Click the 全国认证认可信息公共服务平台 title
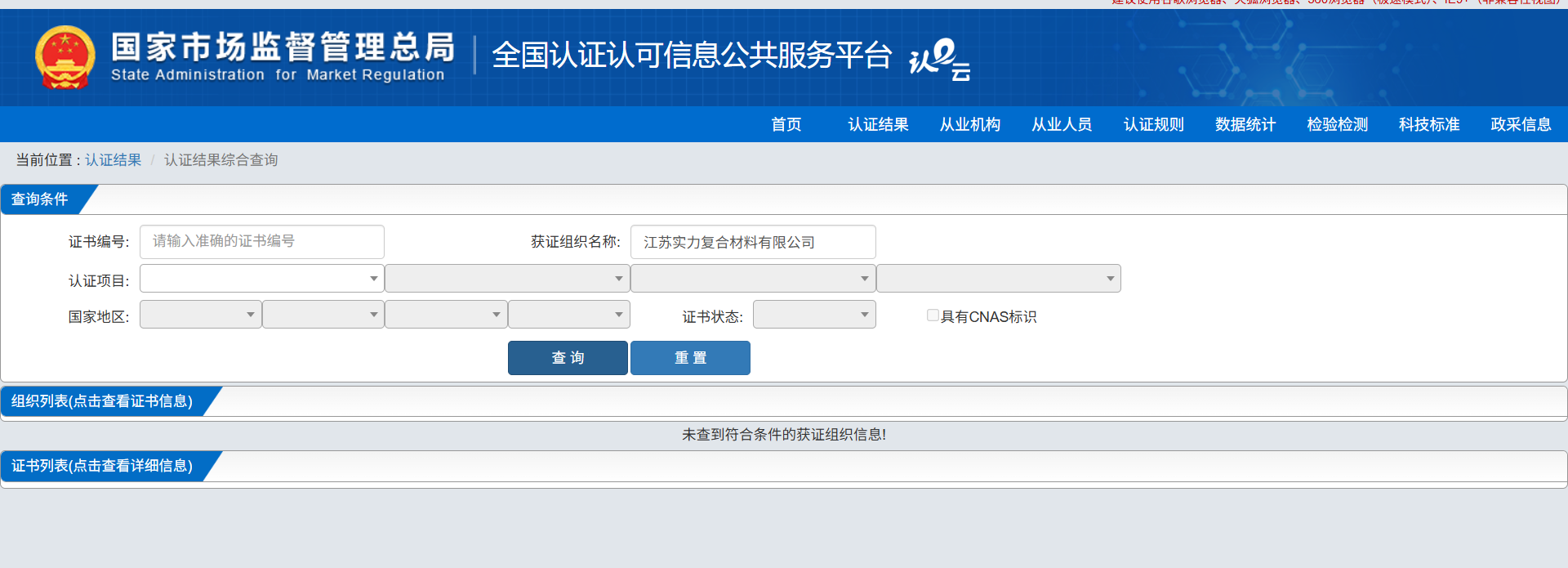 [692, 56]
